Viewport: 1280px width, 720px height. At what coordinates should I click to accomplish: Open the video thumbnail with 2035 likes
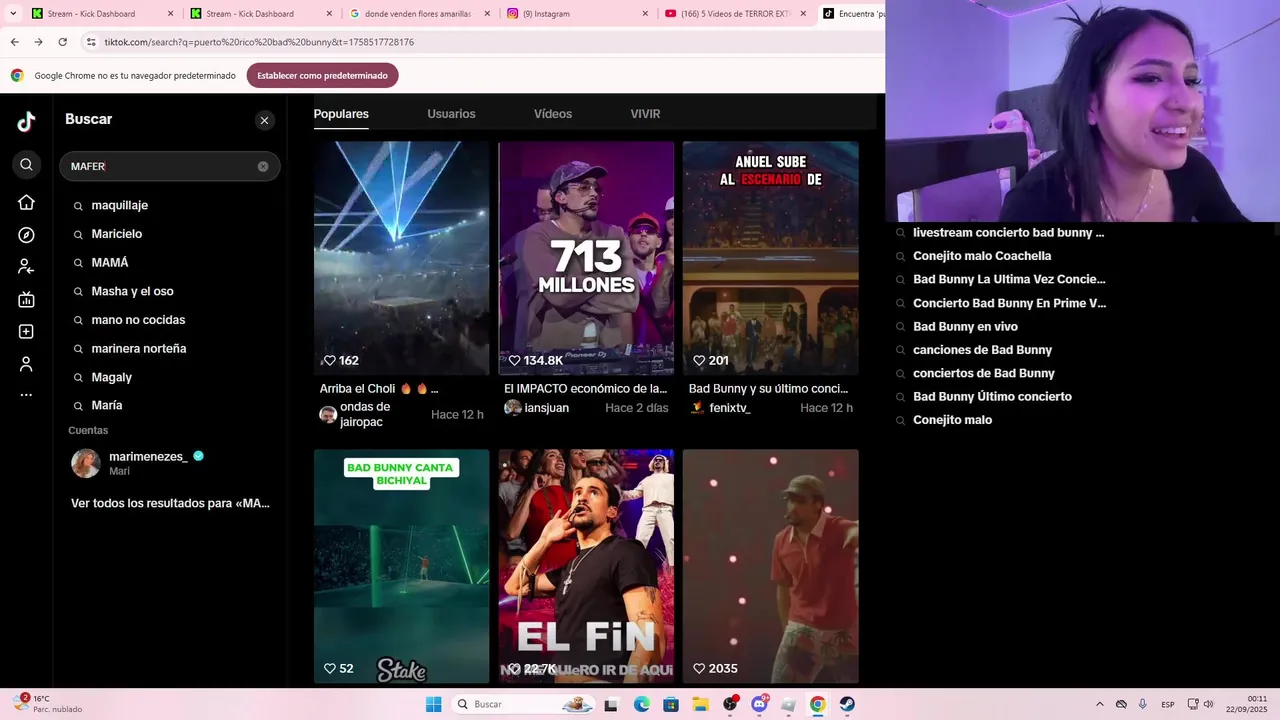tap(770, 566)
